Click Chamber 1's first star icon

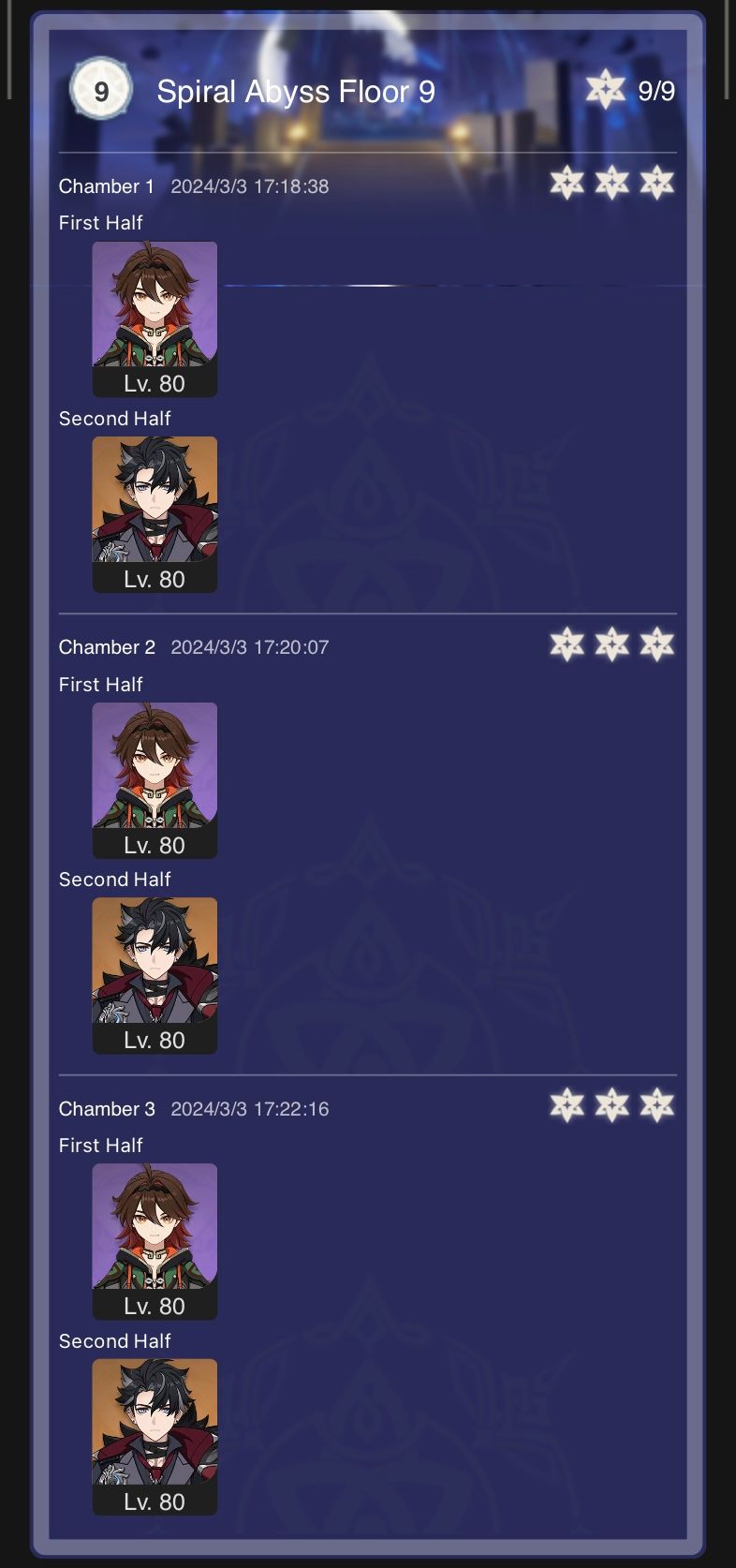[567, 183]
